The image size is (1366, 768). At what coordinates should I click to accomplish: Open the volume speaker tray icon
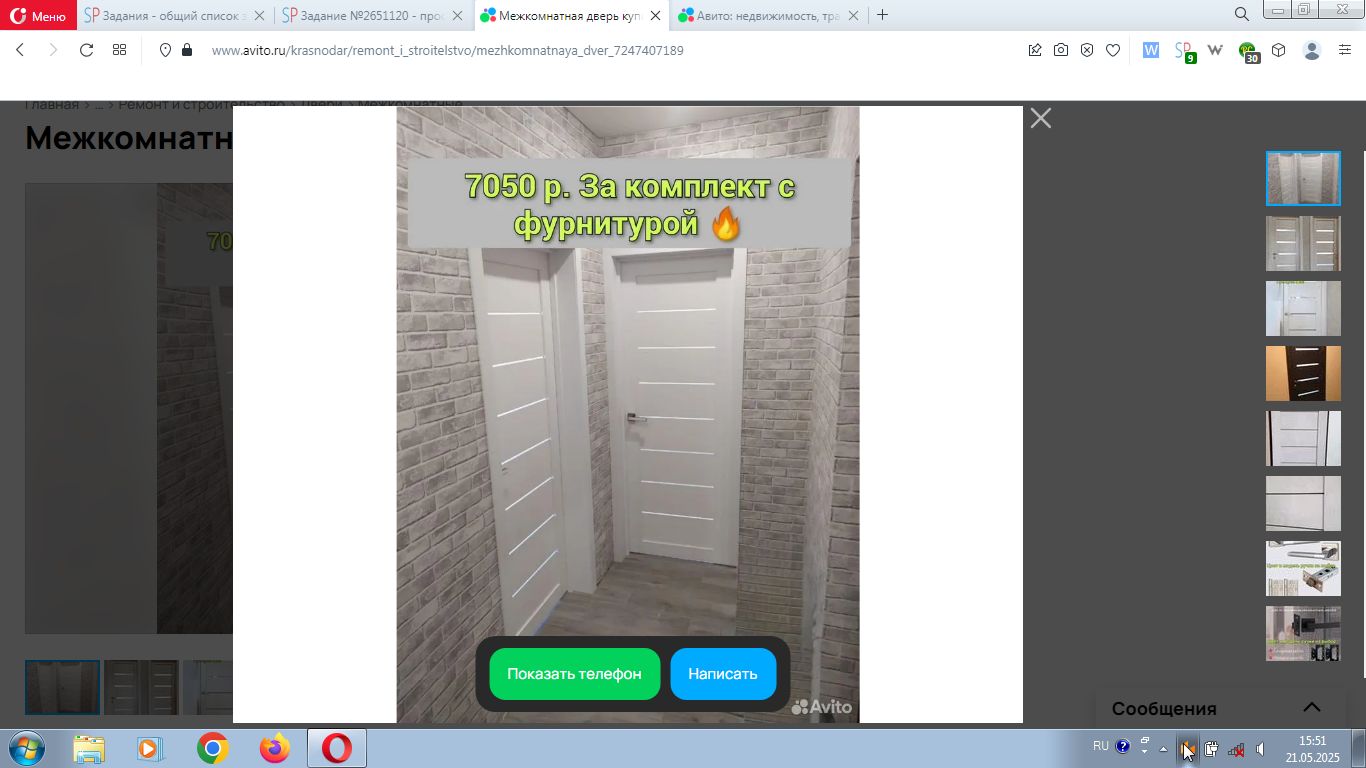1261,749
